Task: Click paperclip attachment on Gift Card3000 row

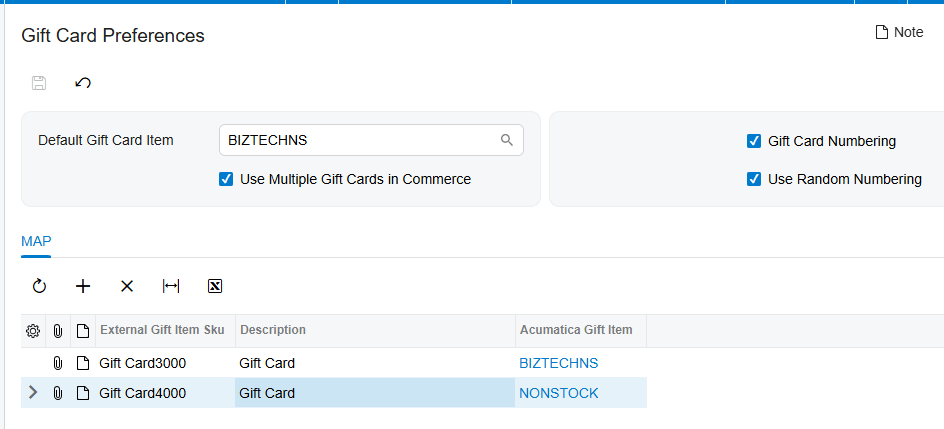Action: tap(58, 363)
